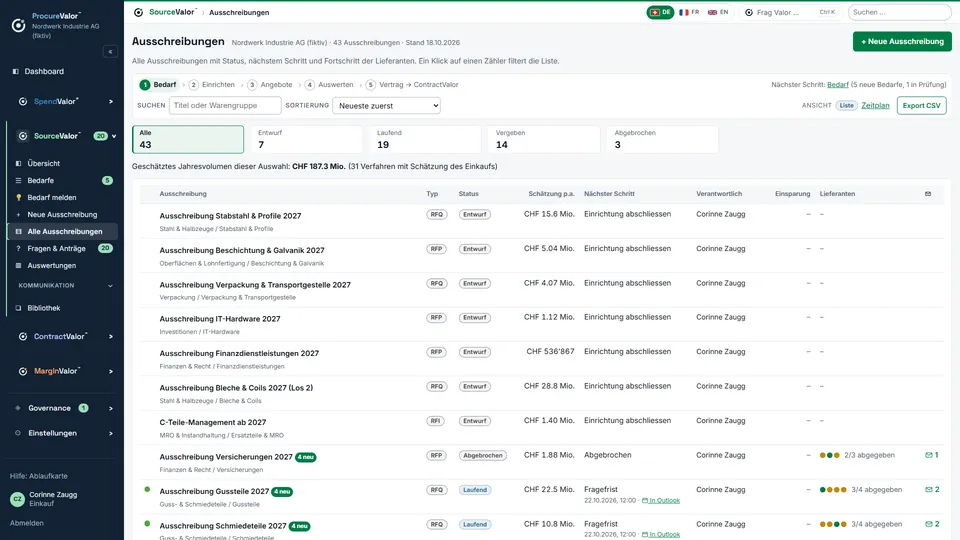Click supplier progress dots for Gussteile 2027
Image resolution: width=960 pixels, height=540 pixels.
[x=833, y=490]
